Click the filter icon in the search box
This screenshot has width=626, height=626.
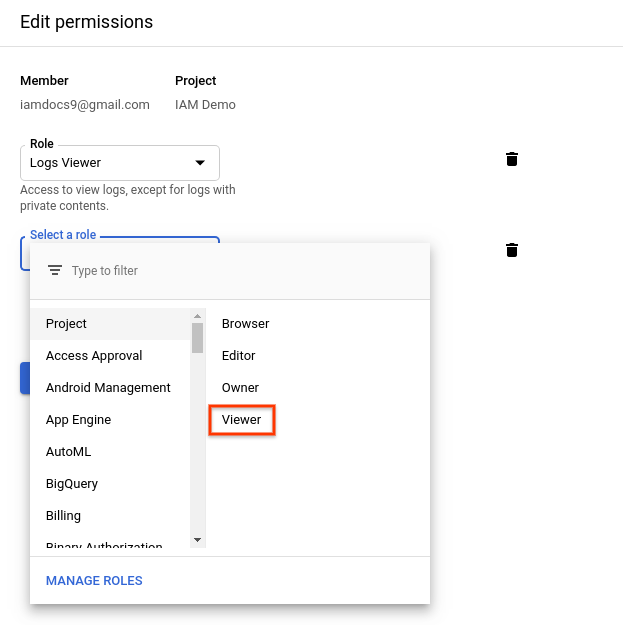(55, 271)
